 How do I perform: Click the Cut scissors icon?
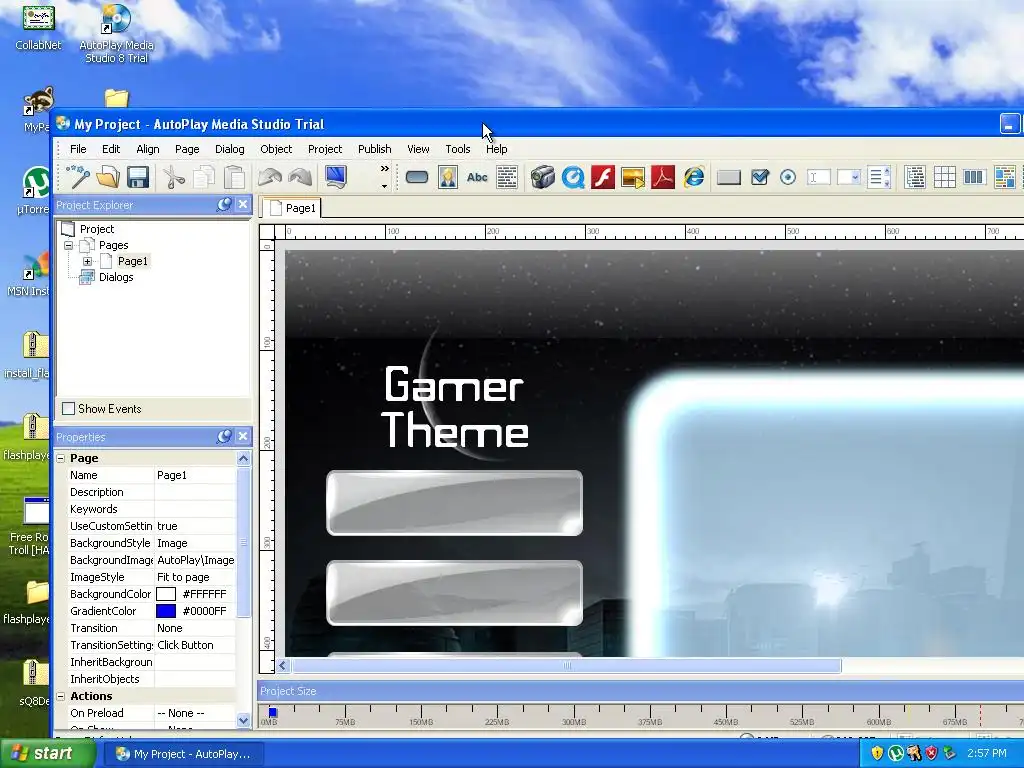173,177
